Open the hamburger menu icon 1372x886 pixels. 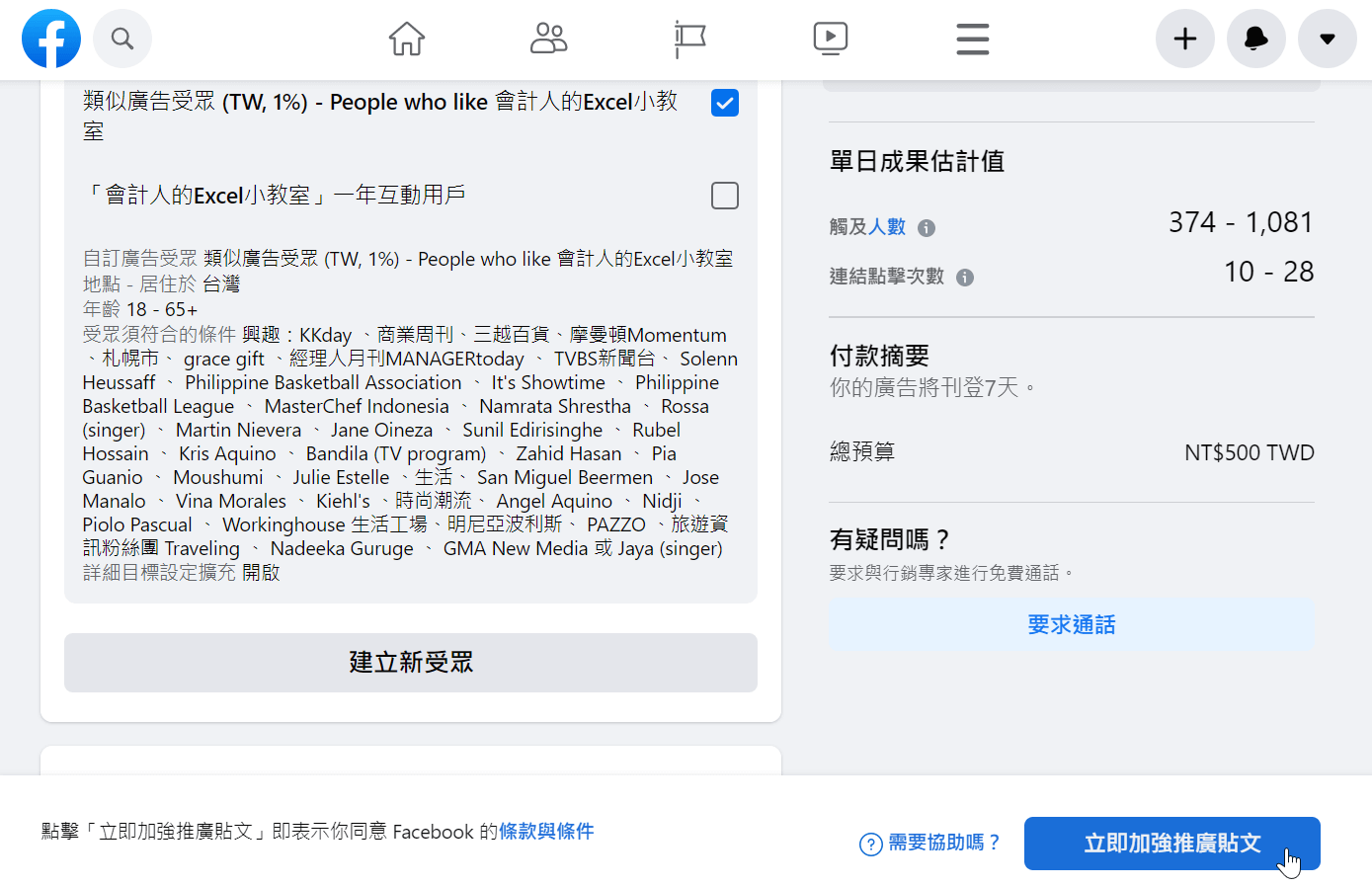coord(973,39)
